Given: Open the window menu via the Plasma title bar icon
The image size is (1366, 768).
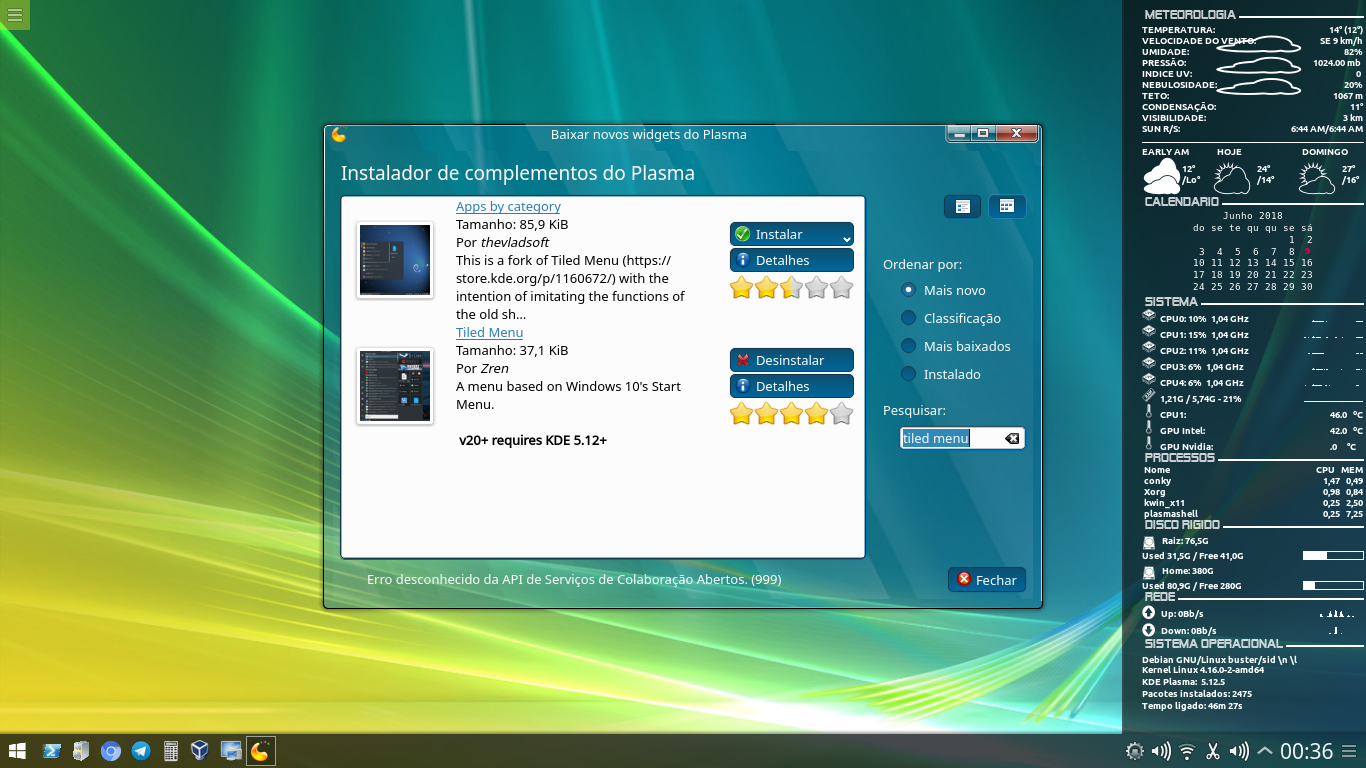Looking at the screenshot, I should [x=339, y=134].
